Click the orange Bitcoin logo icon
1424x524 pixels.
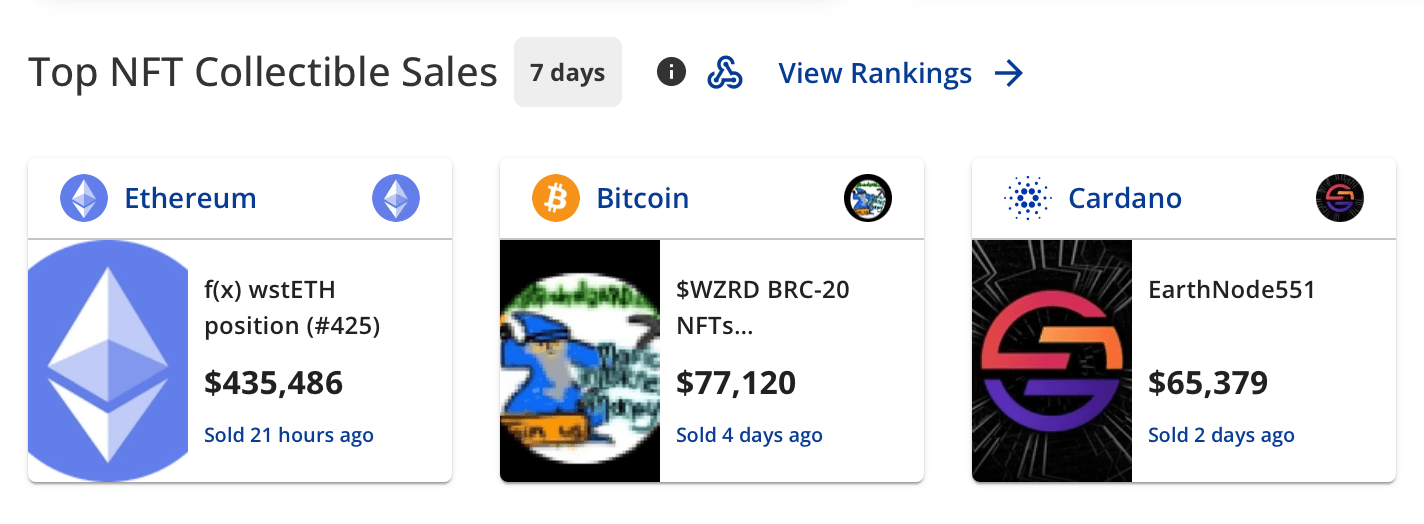(x=556, y=198)
